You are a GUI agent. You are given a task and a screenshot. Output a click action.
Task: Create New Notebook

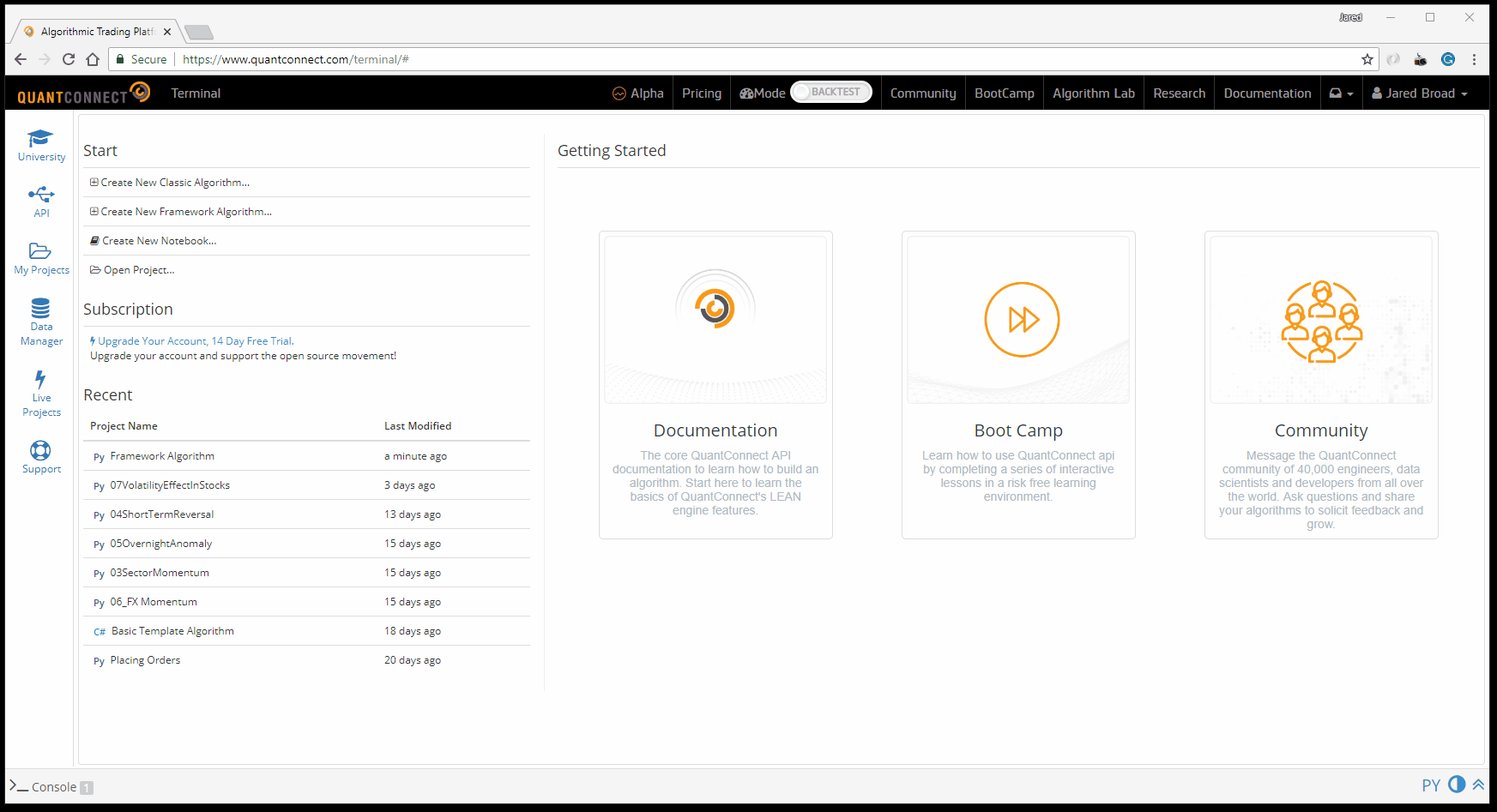154,241
